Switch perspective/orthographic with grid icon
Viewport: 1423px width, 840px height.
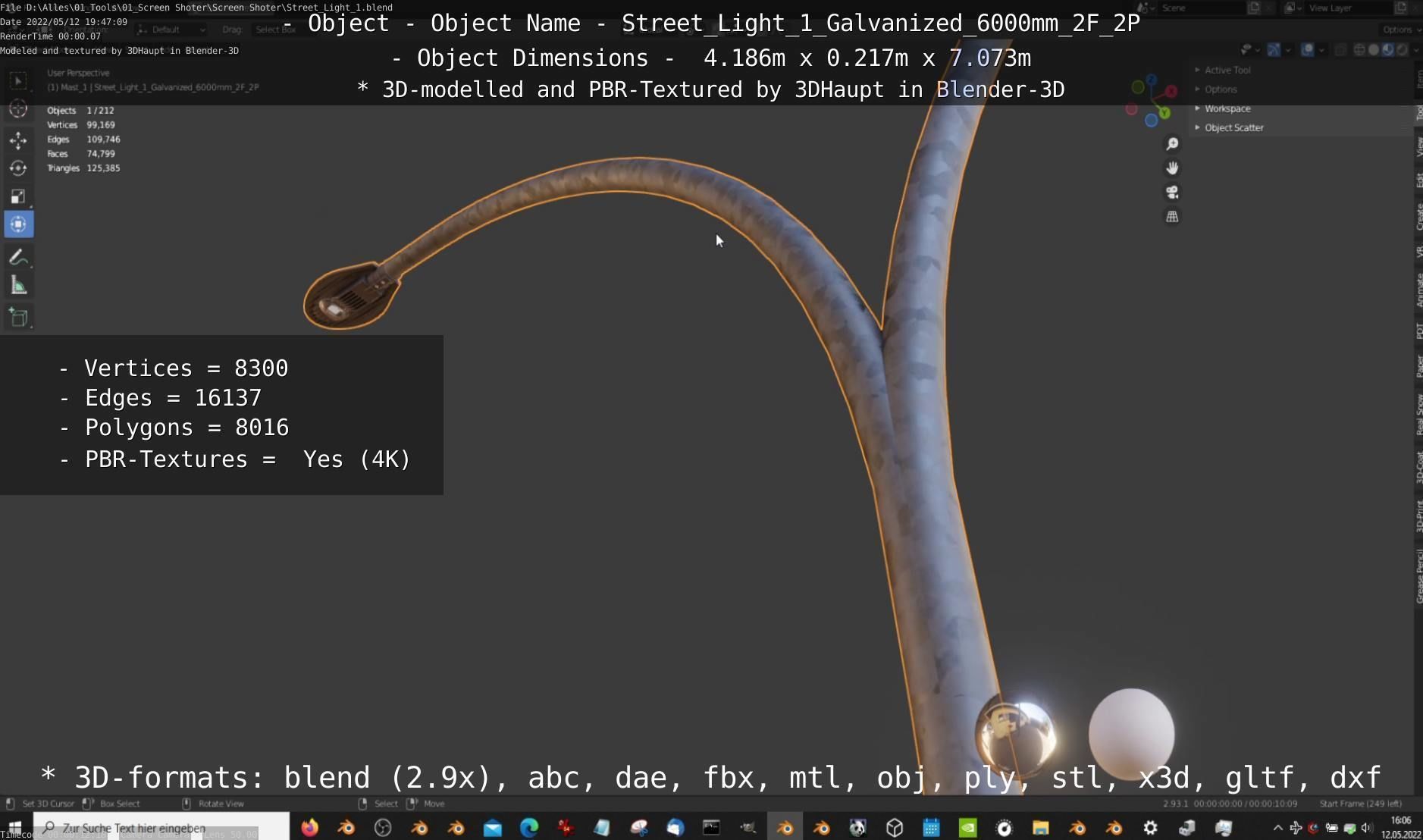pyautogui.click(x=1172, y=217)
